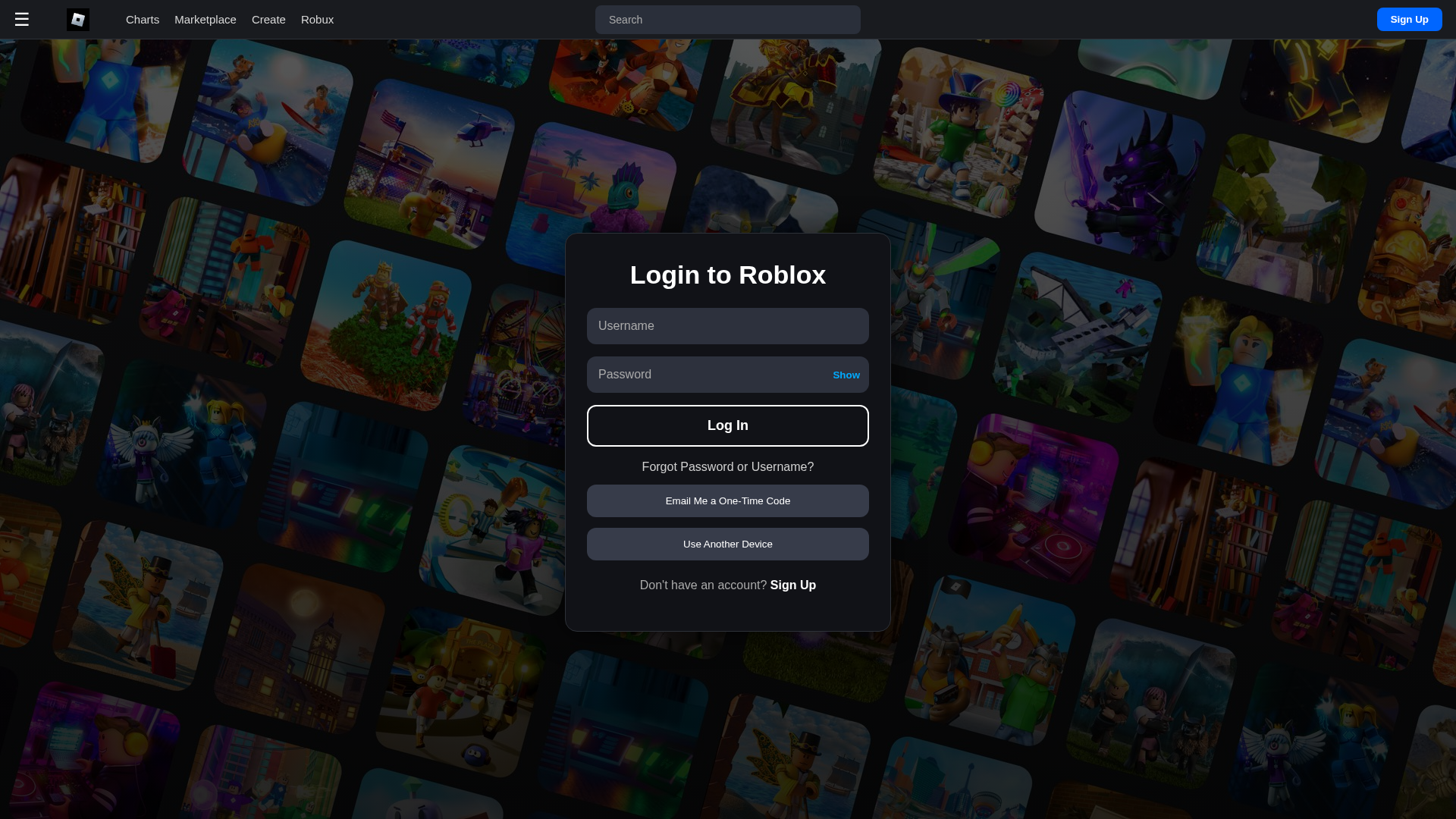Choose Use Another Device option
The width and height of the screenshot is (1456, 819).
tap(728, 544)
